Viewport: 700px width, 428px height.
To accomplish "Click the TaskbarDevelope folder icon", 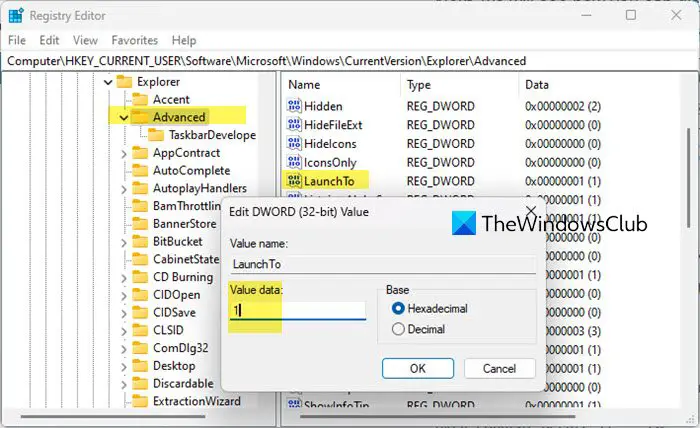I will pyautogui.click(x=156, y=135).
